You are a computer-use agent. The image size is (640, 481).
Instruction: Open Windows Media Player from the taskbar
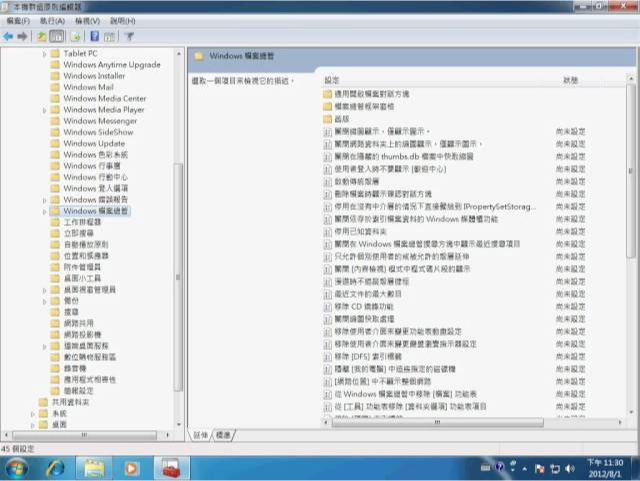coord(131,468)
